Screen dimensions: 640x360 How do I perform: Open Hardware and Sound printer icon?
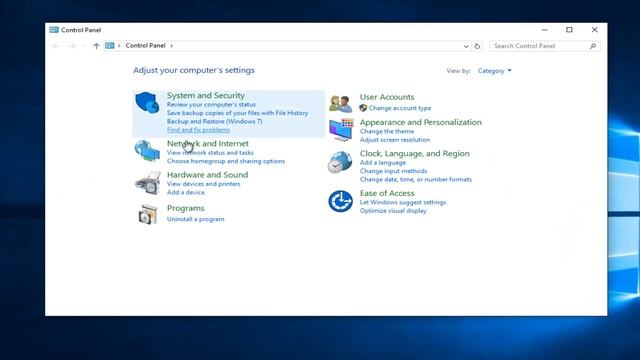(x=147, y=183)
